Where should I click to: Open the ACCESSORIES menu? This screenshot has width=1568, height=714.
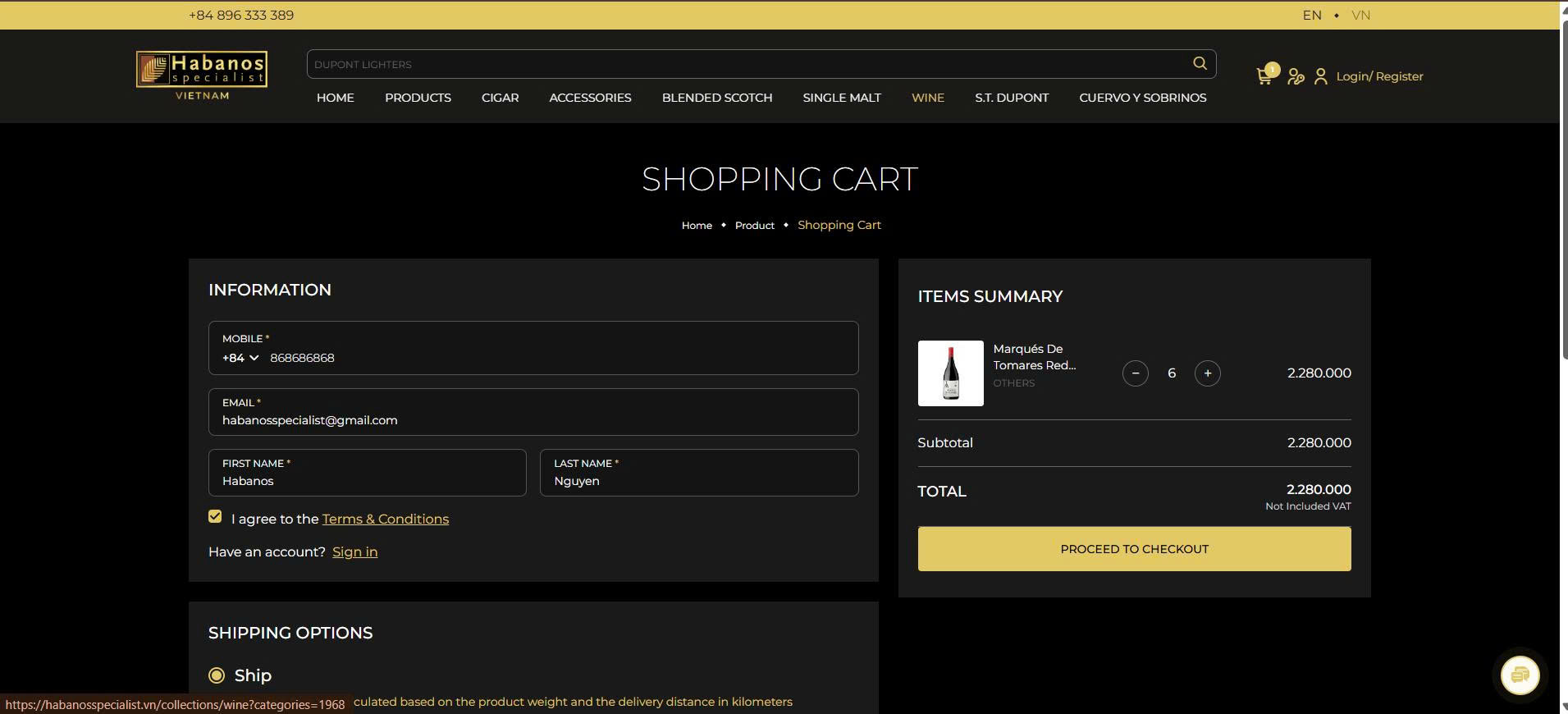(590, 98)
